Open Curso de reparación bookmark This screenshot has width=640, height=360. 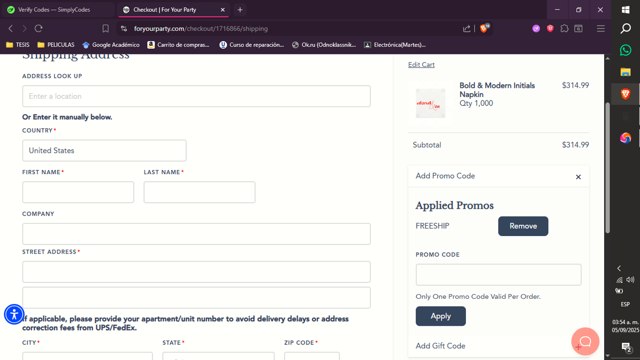pos(251,45)
